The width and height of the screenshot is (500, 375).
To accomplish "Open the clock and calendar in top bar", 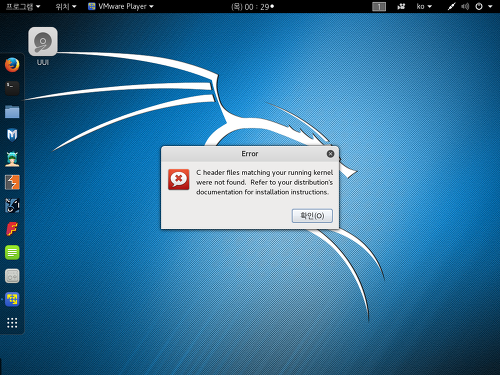I will (x=252, y=7).
